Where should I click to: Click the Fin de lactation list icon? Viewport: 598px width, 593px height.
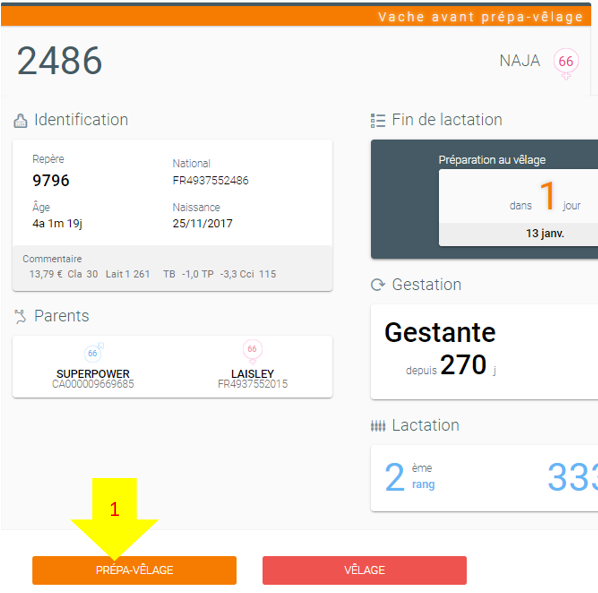click(378, 121)
